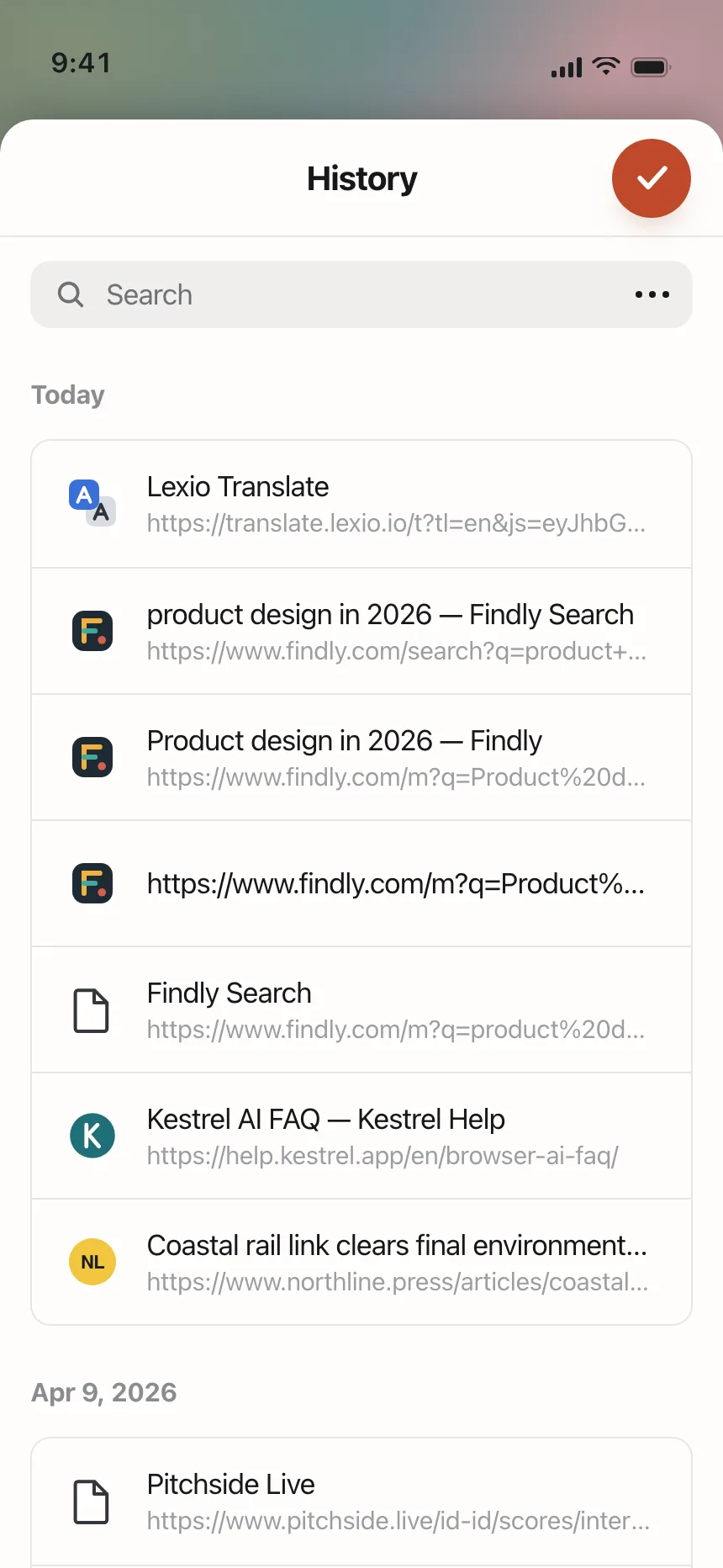Open 'product design in 2026 — Findly Search'

[361, 631]
